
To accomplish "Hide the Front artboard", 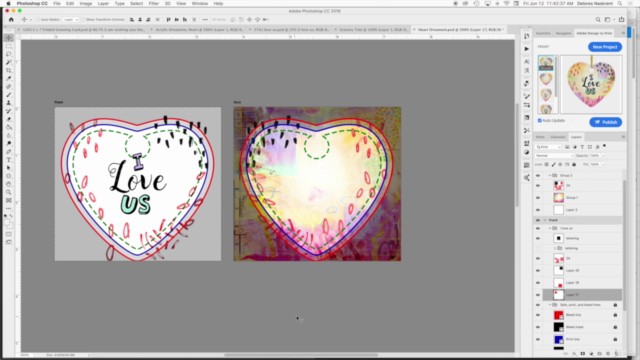I will click(x=538, y=220).
